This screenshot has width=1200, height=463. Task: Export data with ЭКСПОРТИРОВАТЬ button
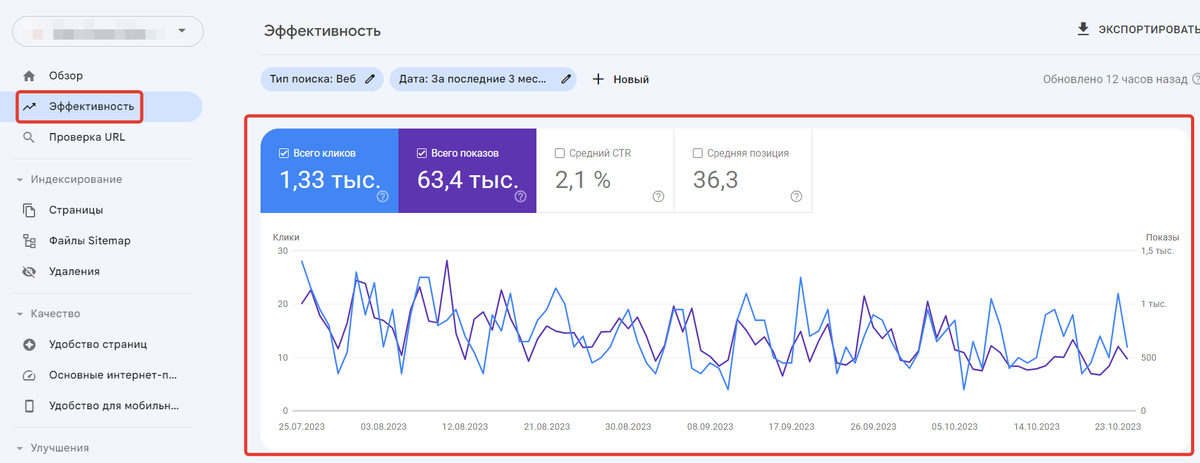[x=1137, y=30]
